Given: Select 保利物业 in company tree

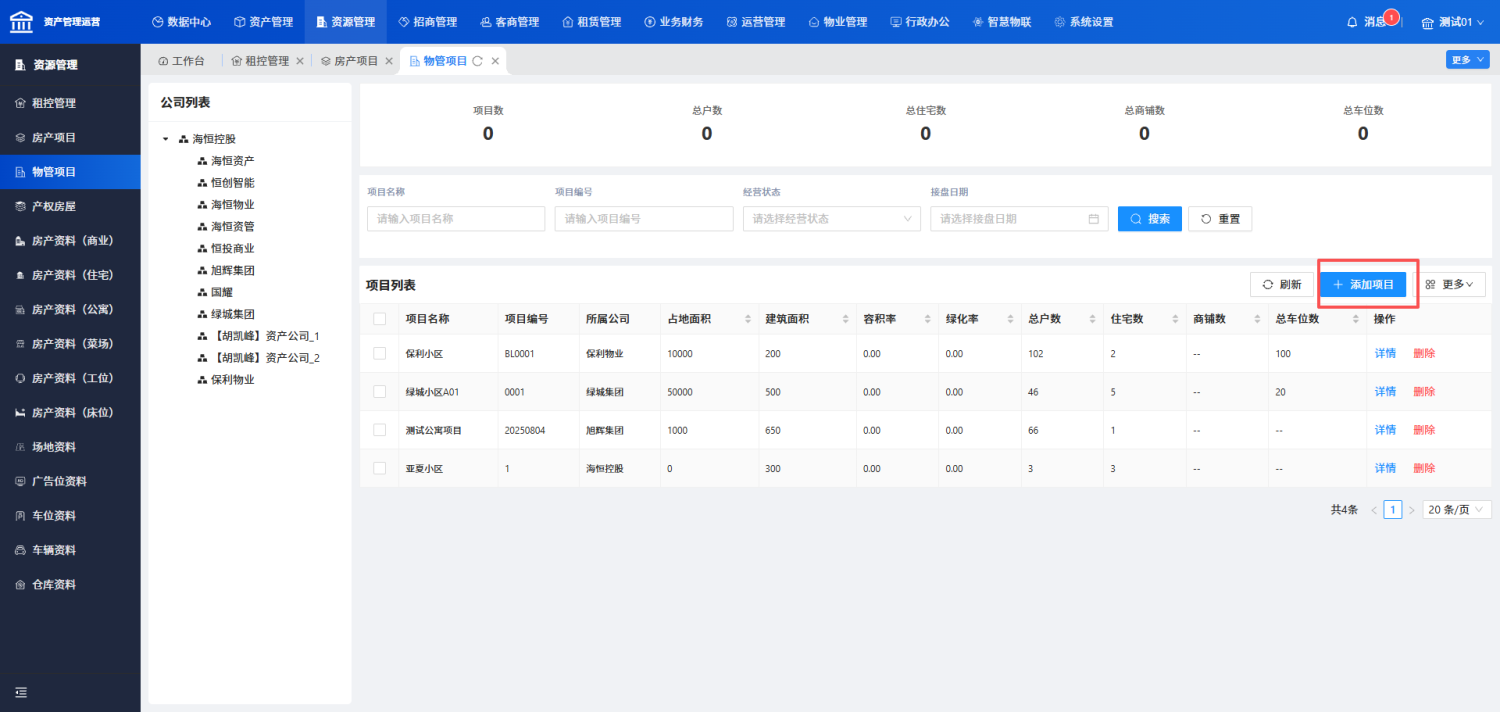Looking at the screenshot, I should 232,380.
